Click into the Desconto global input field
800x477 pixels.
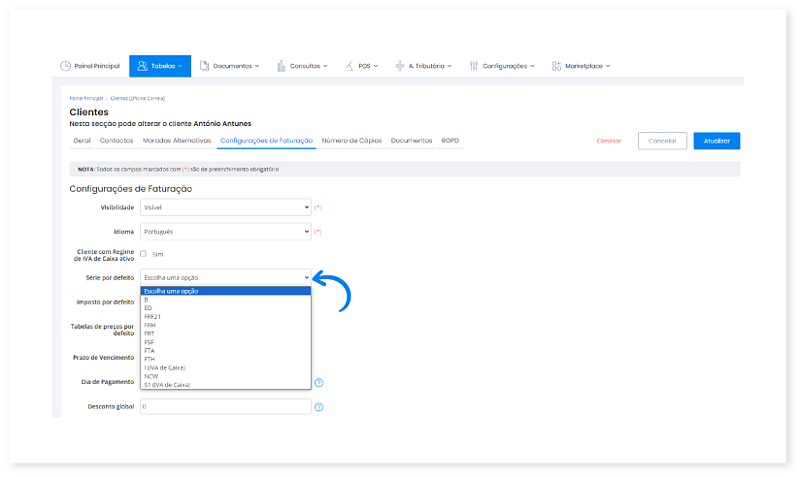point(226,407)
